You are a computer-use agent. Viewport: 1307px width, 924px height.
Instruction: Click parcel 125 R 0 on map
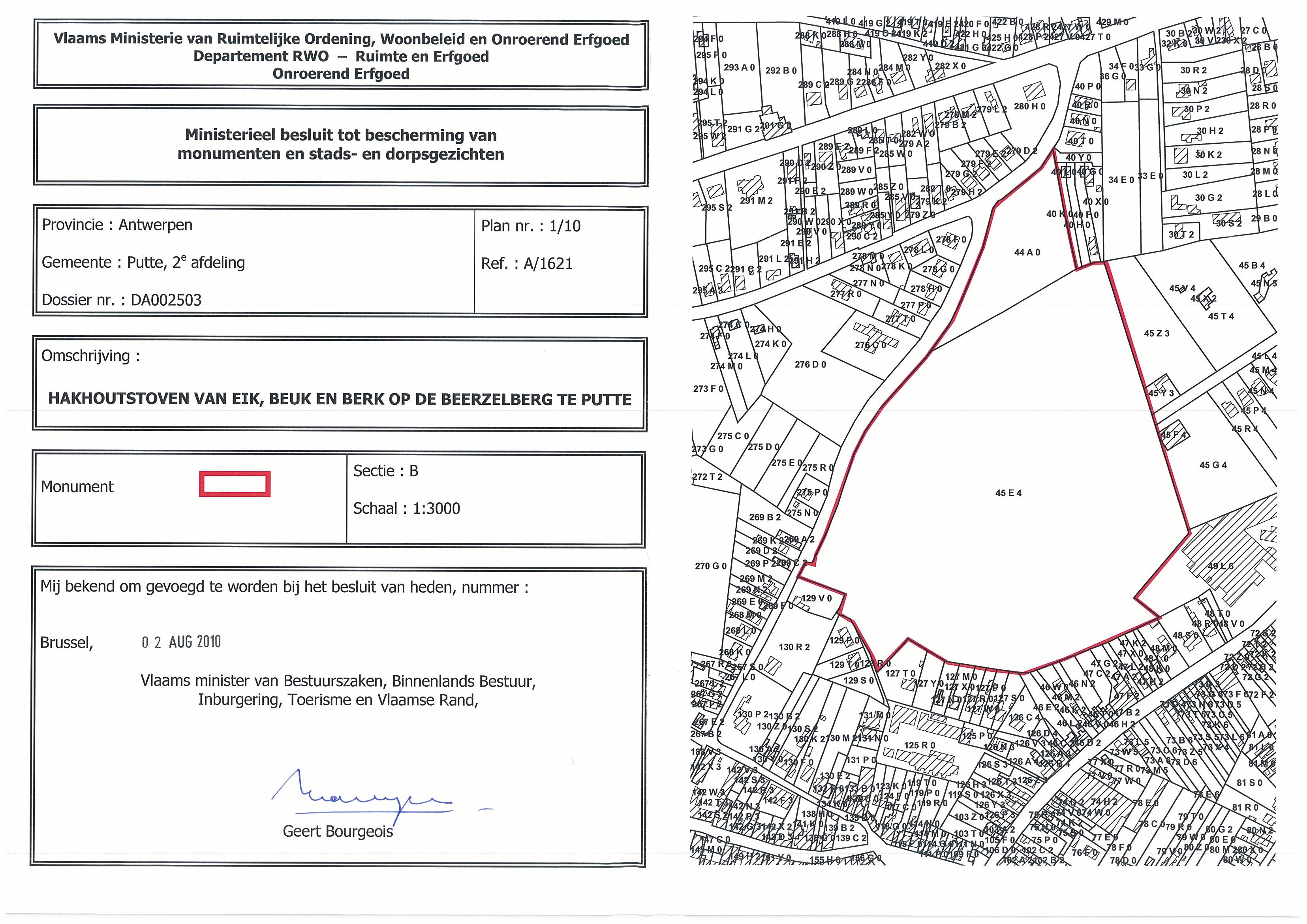tap(919, 745)
